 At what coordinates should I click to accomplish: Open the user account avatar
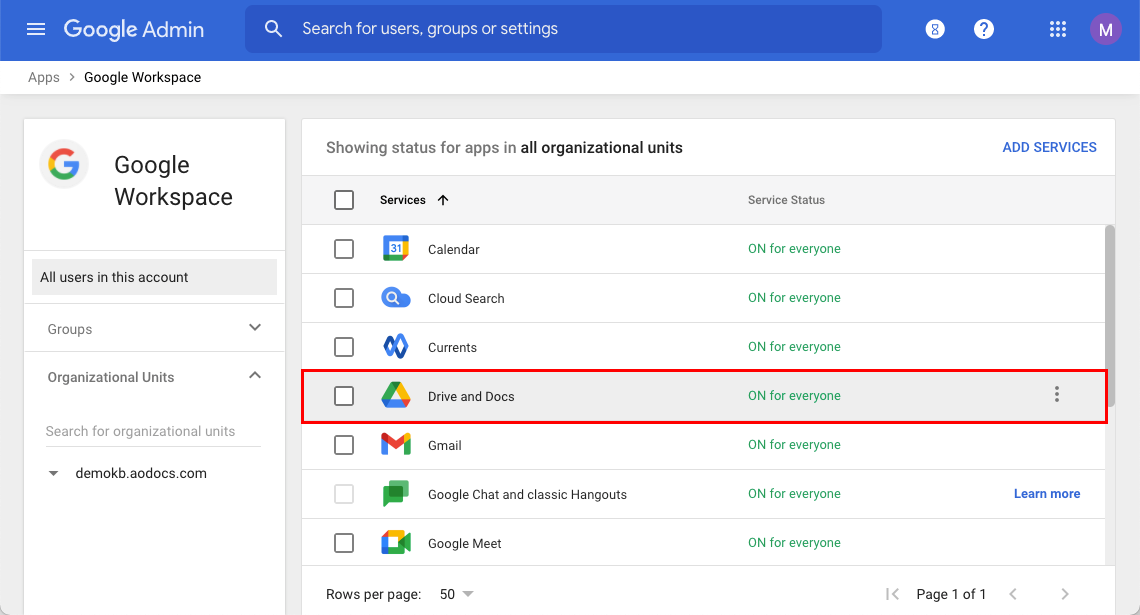1105,29
